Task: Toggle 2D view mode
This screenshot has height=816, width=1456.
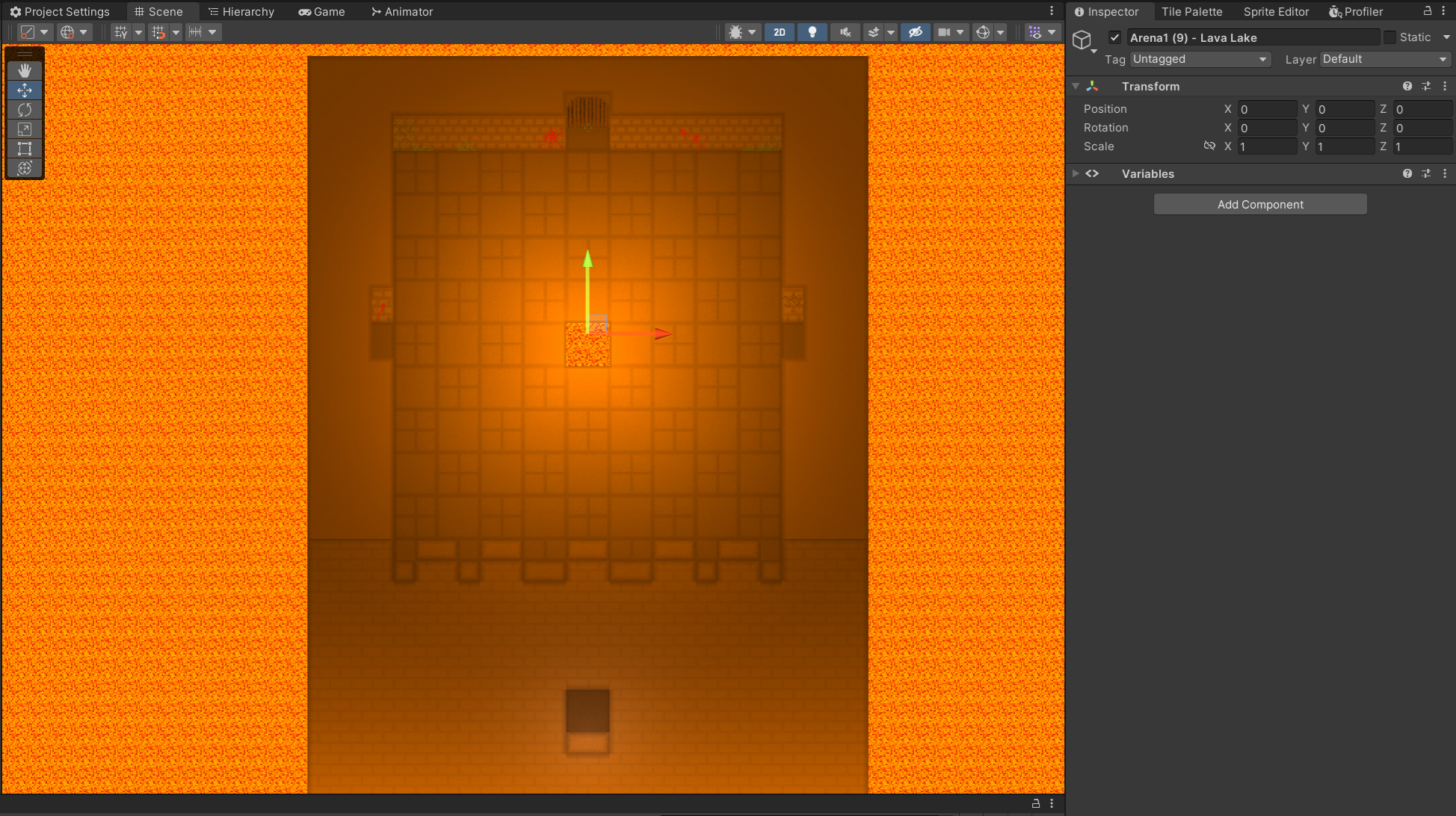Action: click(x=779, y=32)
